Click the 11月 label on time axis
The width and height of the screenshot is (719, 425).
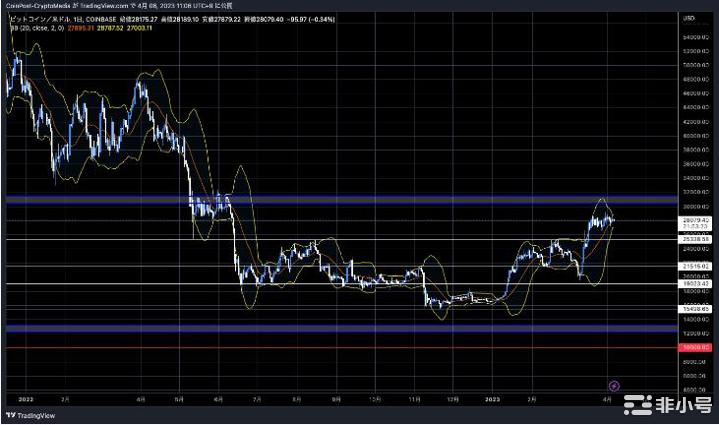[413, 397]
